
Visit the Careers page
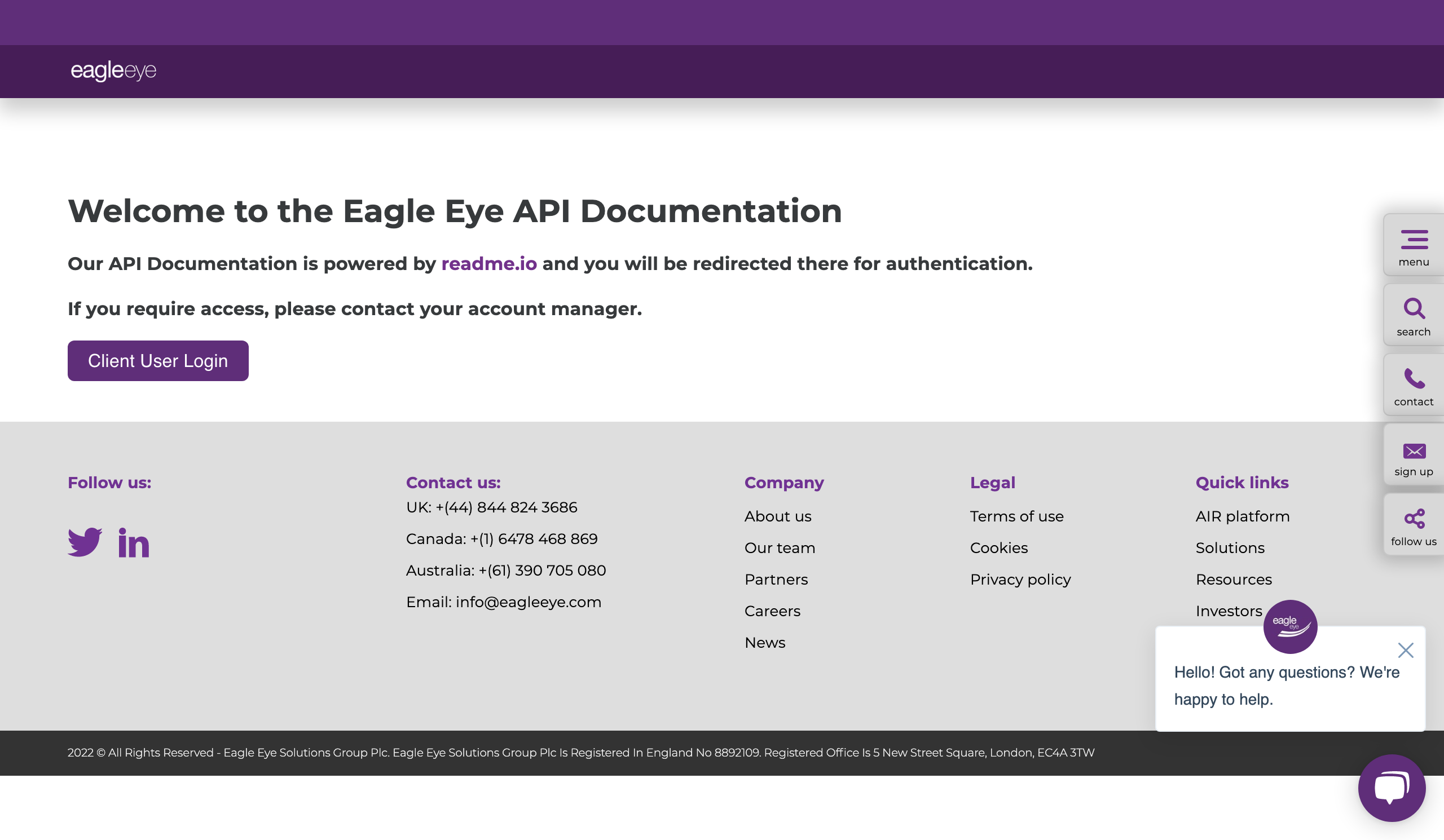772,611
